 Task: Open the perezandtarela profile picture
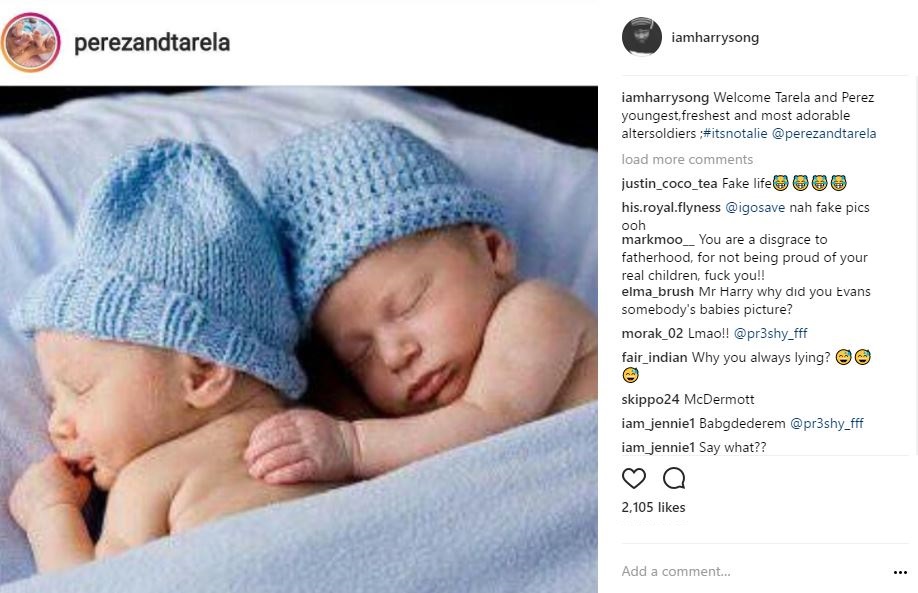[30, 42]
